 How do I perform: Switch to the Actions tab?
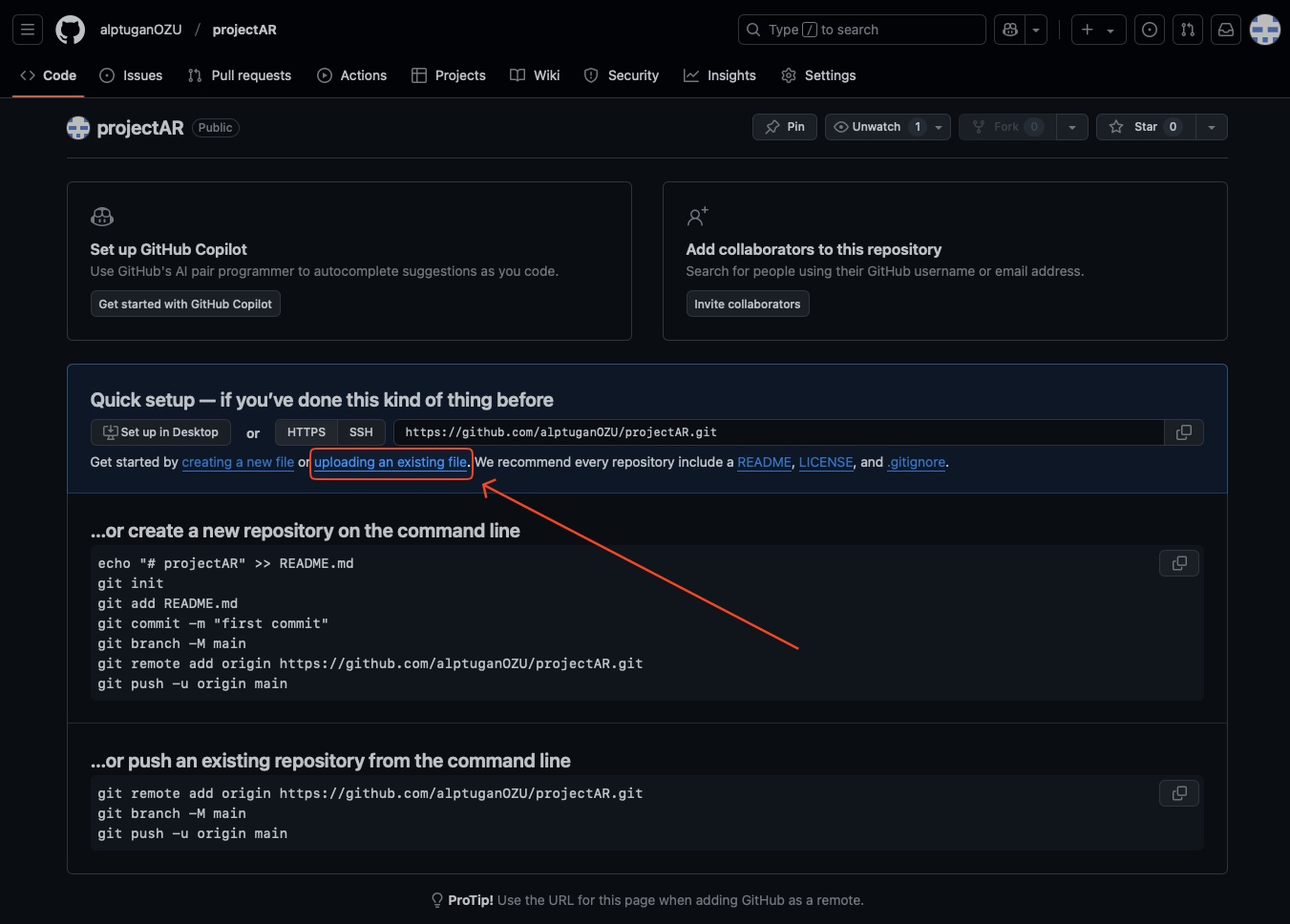coord(352,75)
